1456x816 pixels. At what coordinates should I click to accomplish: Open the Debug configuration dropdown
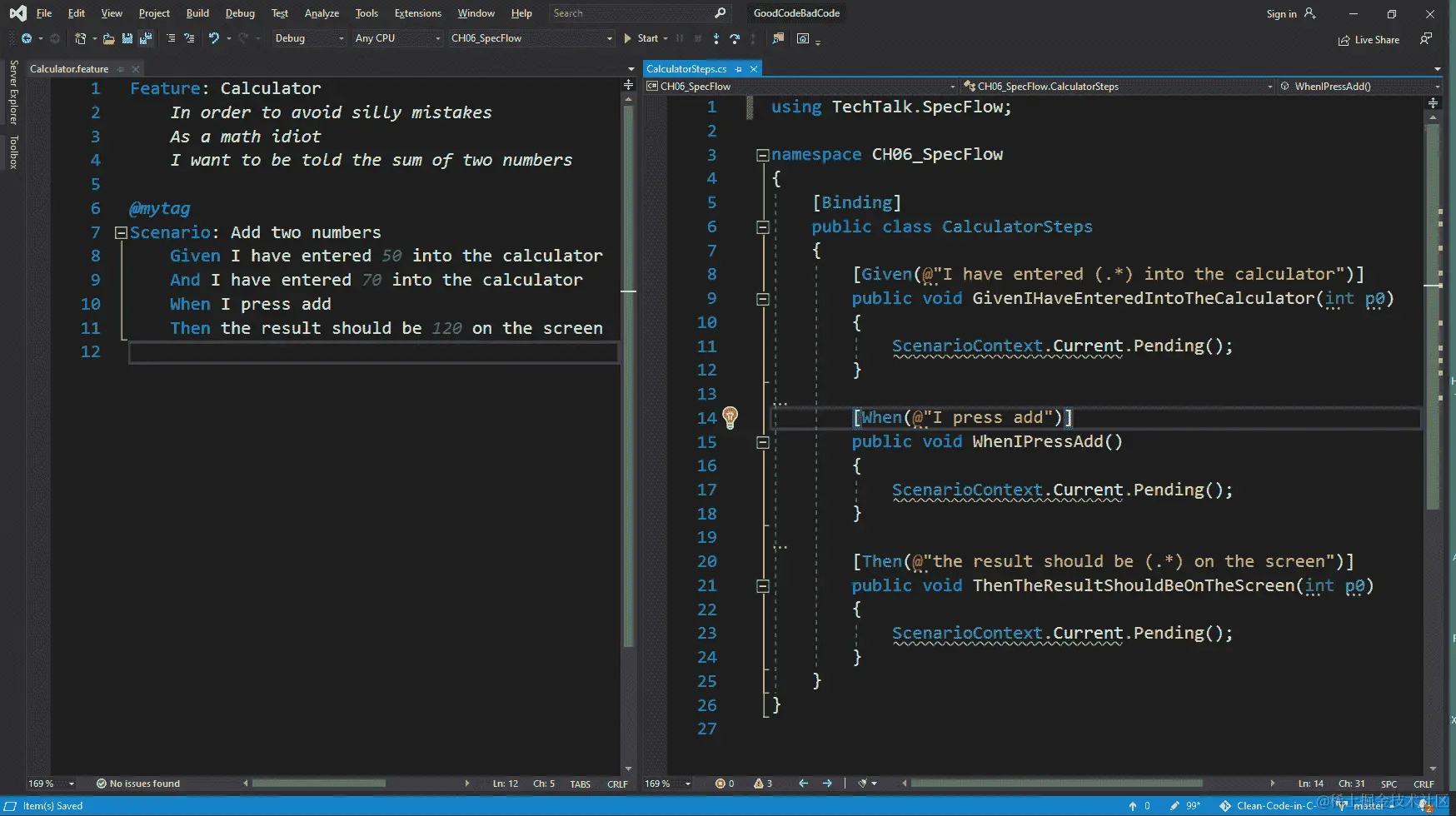pos(308,38)
